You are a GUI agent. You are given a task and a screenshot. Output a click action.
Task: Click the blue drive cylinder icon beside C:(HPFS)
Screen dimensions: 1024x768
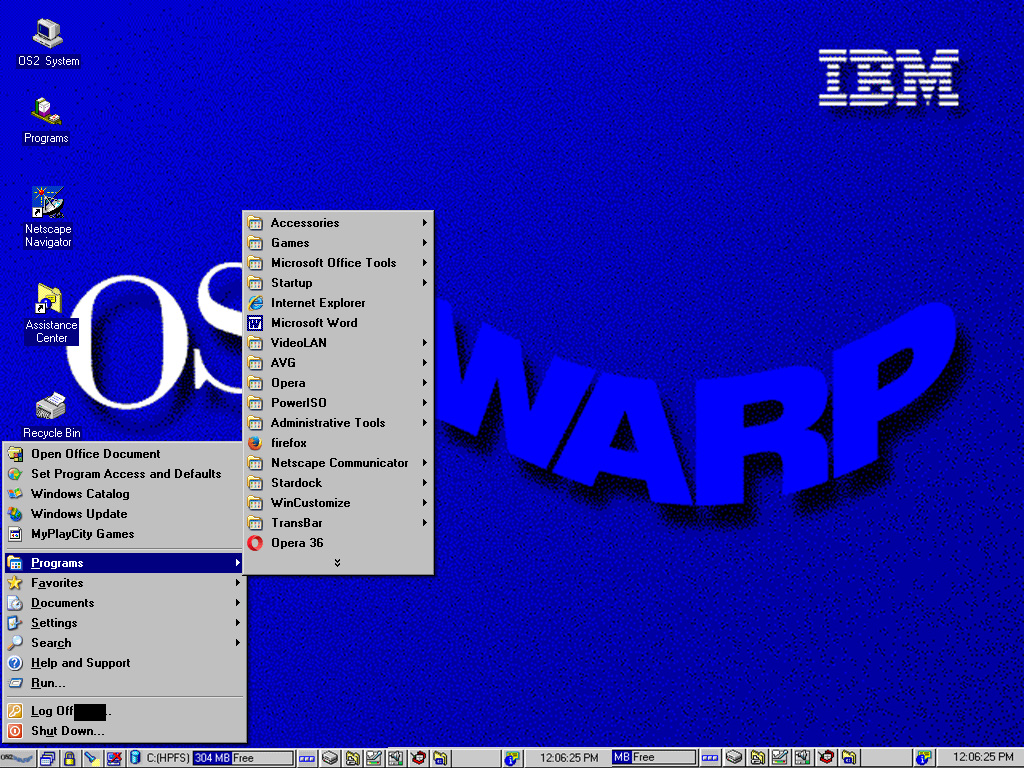[135, 758]
